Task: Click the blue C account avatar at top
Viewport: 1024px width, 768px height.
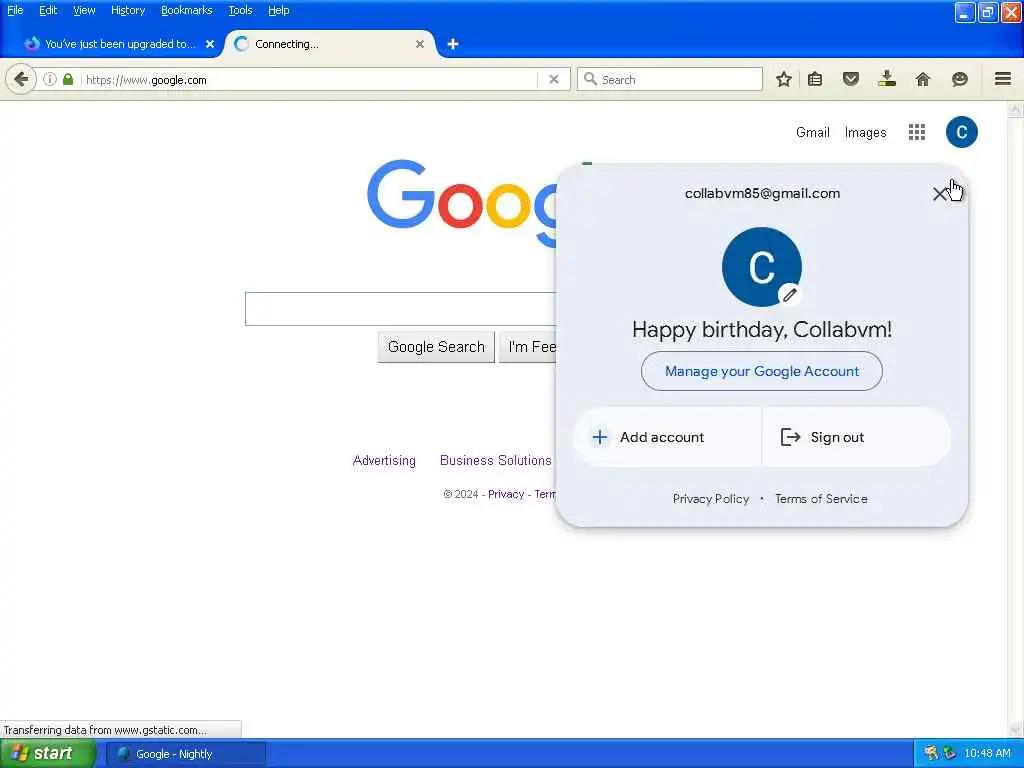Action: coord(961,132)
